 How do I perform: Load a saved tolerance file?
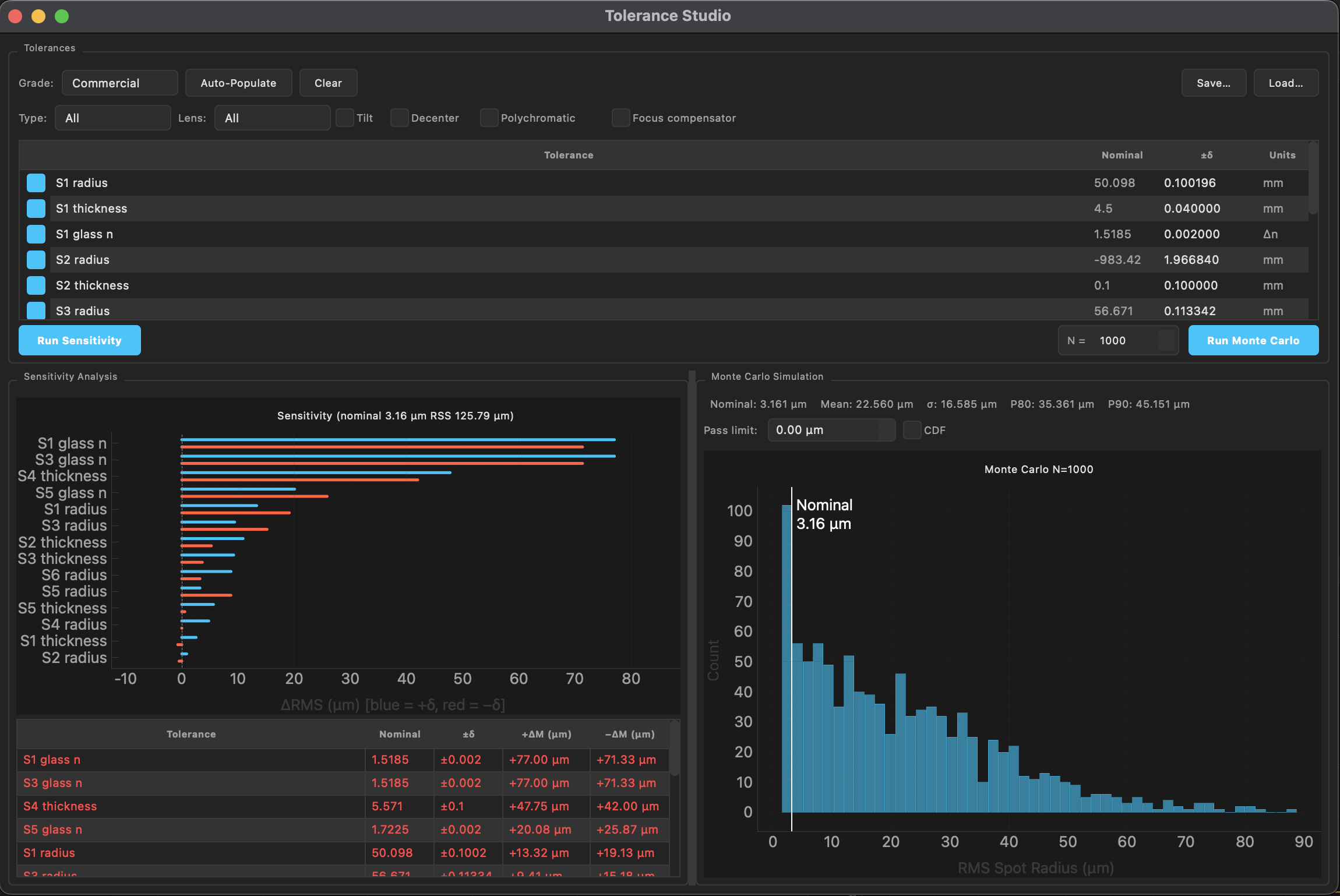[1286, 83]
